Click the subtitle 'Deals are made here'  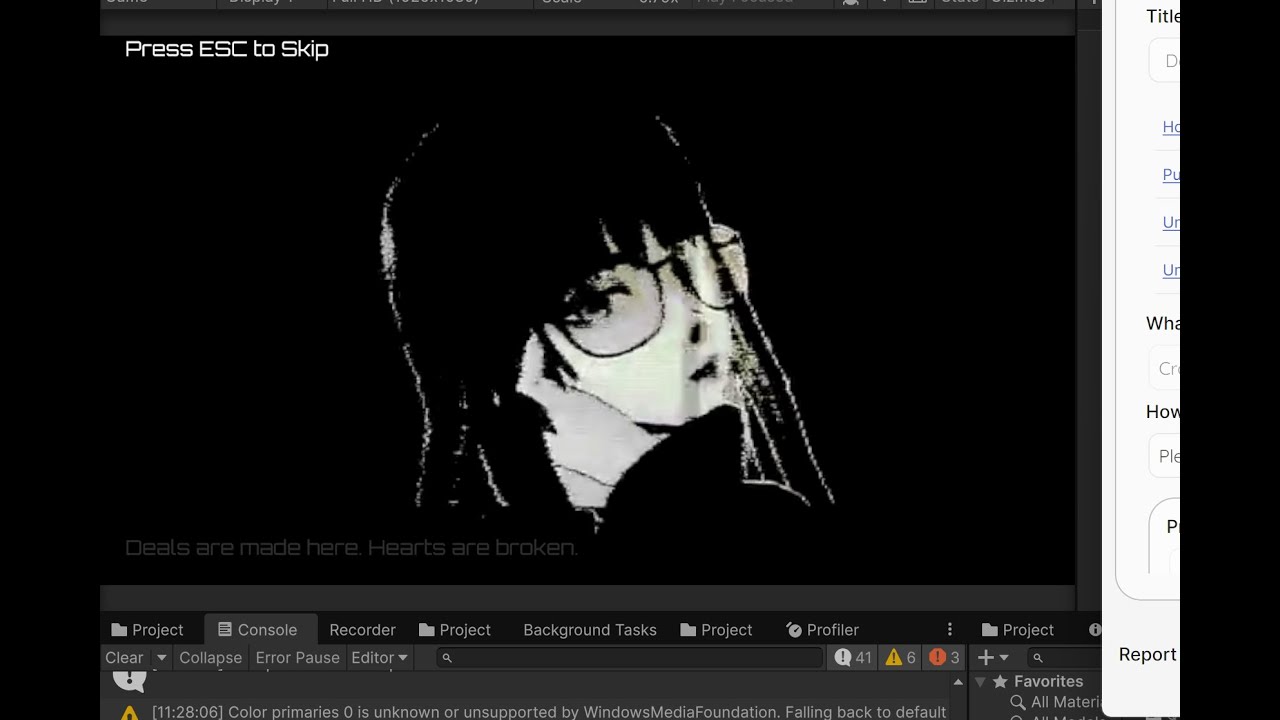(x=351, y=548)
